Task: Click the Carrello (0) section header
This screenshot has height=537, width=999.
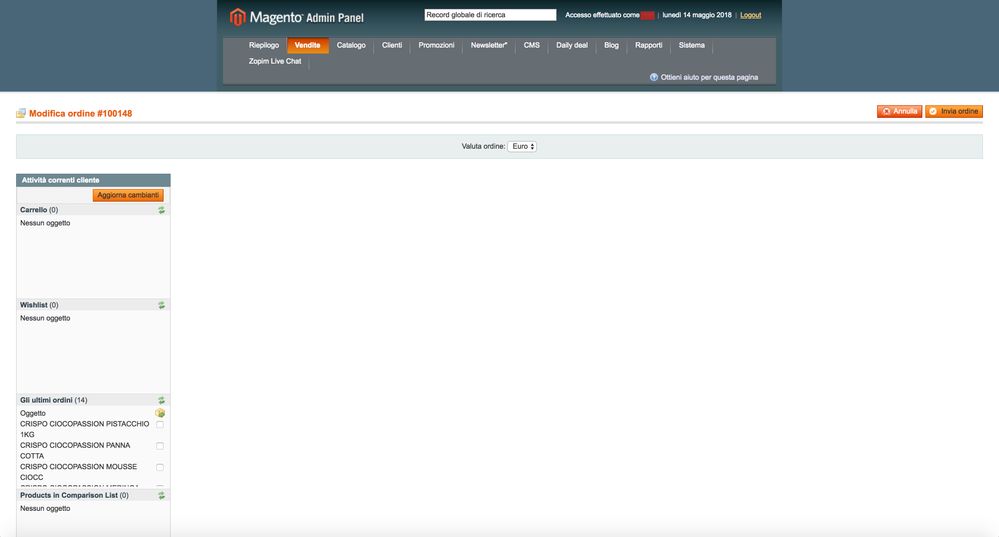Action: coord(39,210)
